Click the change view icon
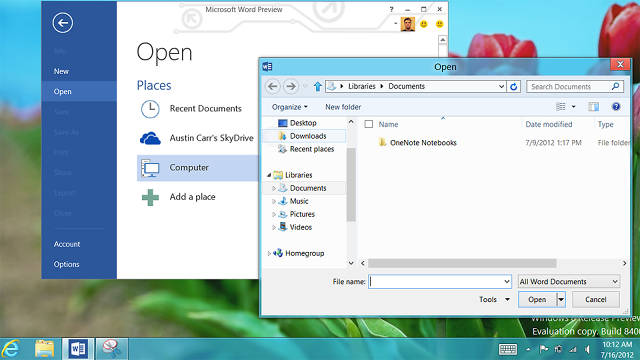640x360 pixels. (x=561, y=107)
